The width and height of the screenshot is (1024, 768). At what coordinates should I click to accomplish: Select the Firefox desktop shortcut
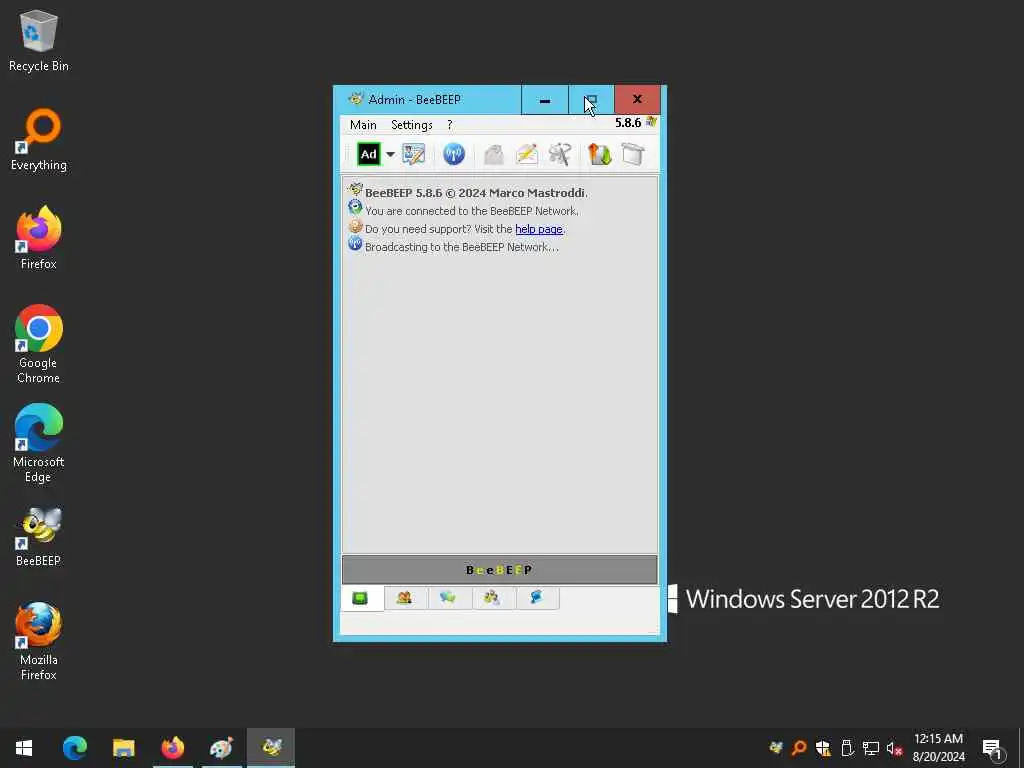(x=39, y=238)
